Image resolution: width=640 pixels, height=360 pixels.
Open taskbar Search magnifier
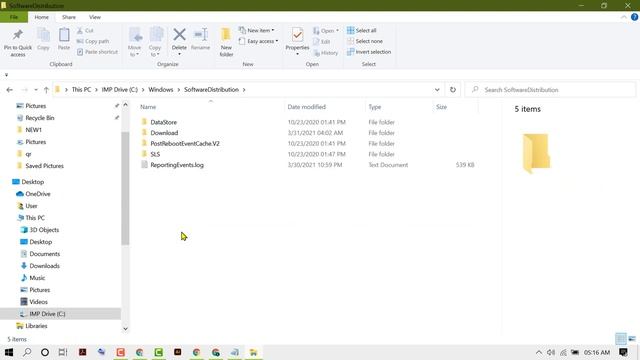tap(27, 352)
